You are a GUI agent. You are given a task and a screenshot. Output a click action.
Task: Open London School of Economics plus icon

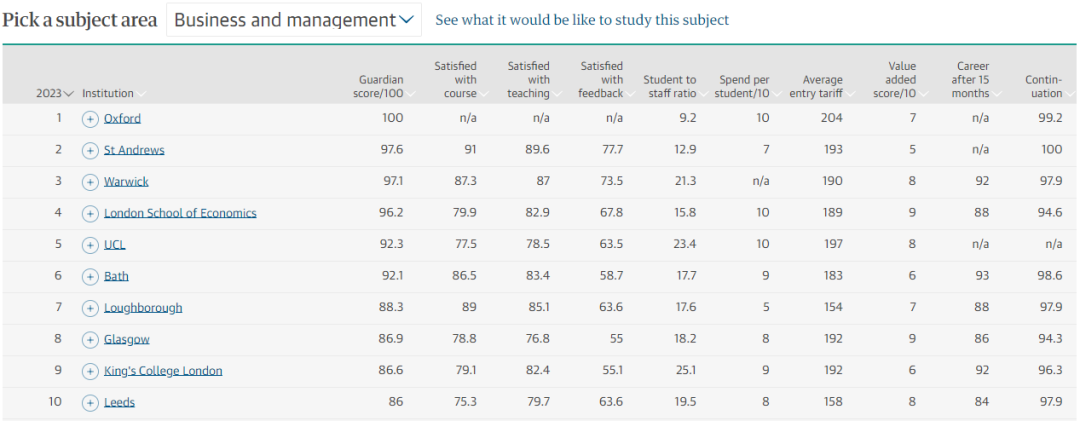pyautogui.click(x=90, y=213)
